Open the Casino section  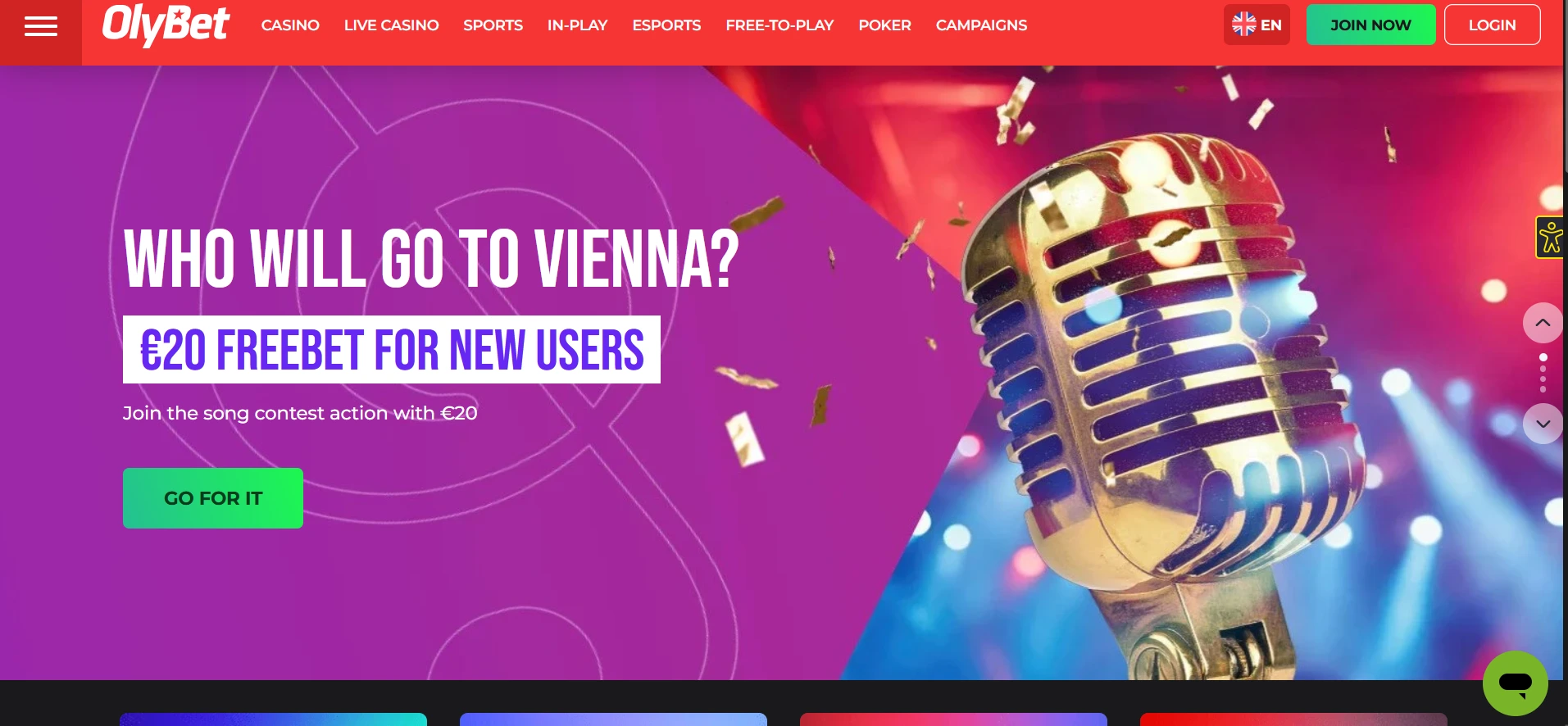pos(290,25)
